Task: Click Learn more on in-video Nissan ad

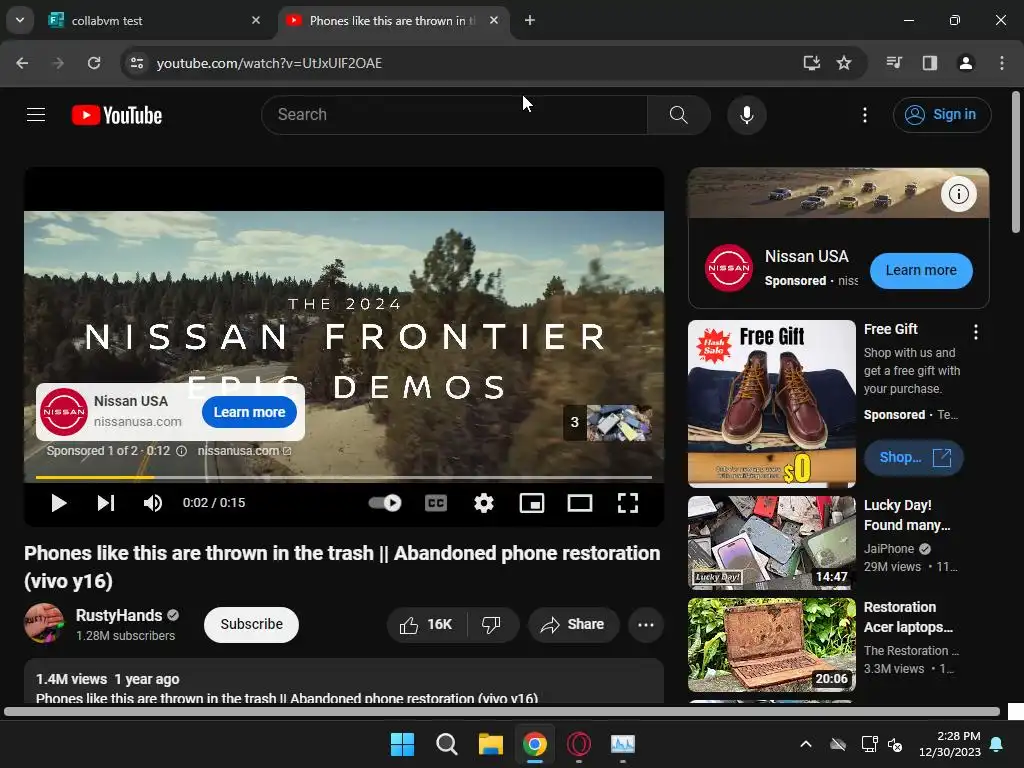Action: [249, 412]
